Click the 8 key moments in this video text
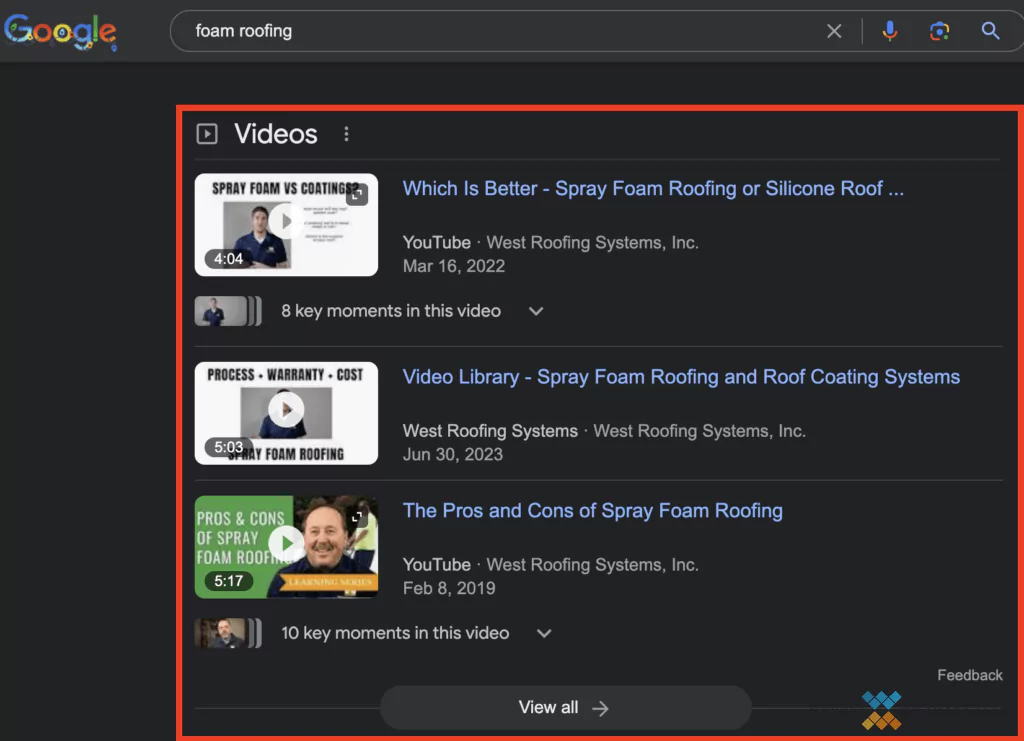The width and height of the screenshot is (1024, 741). [391, 311]
